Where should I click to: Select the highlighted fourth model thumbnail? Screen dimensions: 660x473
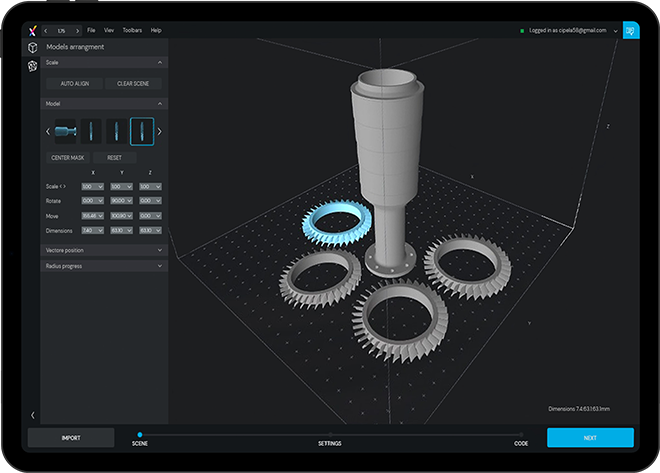point(142,131)
